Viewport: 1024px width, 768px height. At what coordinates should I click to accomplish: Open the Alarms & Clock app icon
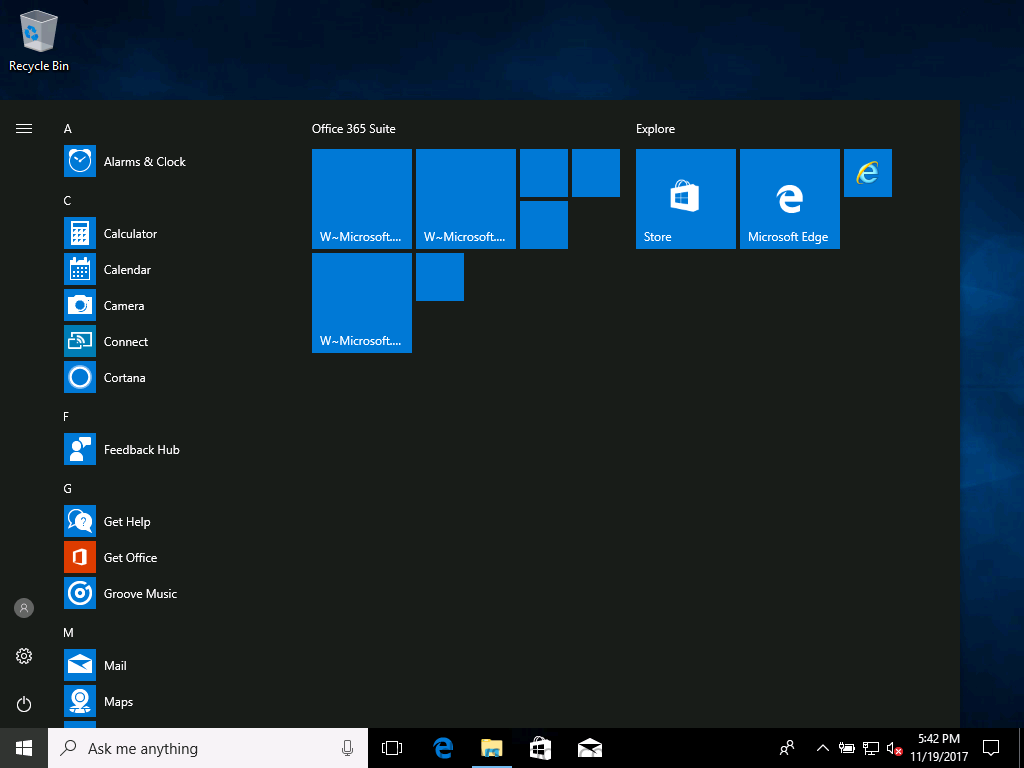pos(80,161)
